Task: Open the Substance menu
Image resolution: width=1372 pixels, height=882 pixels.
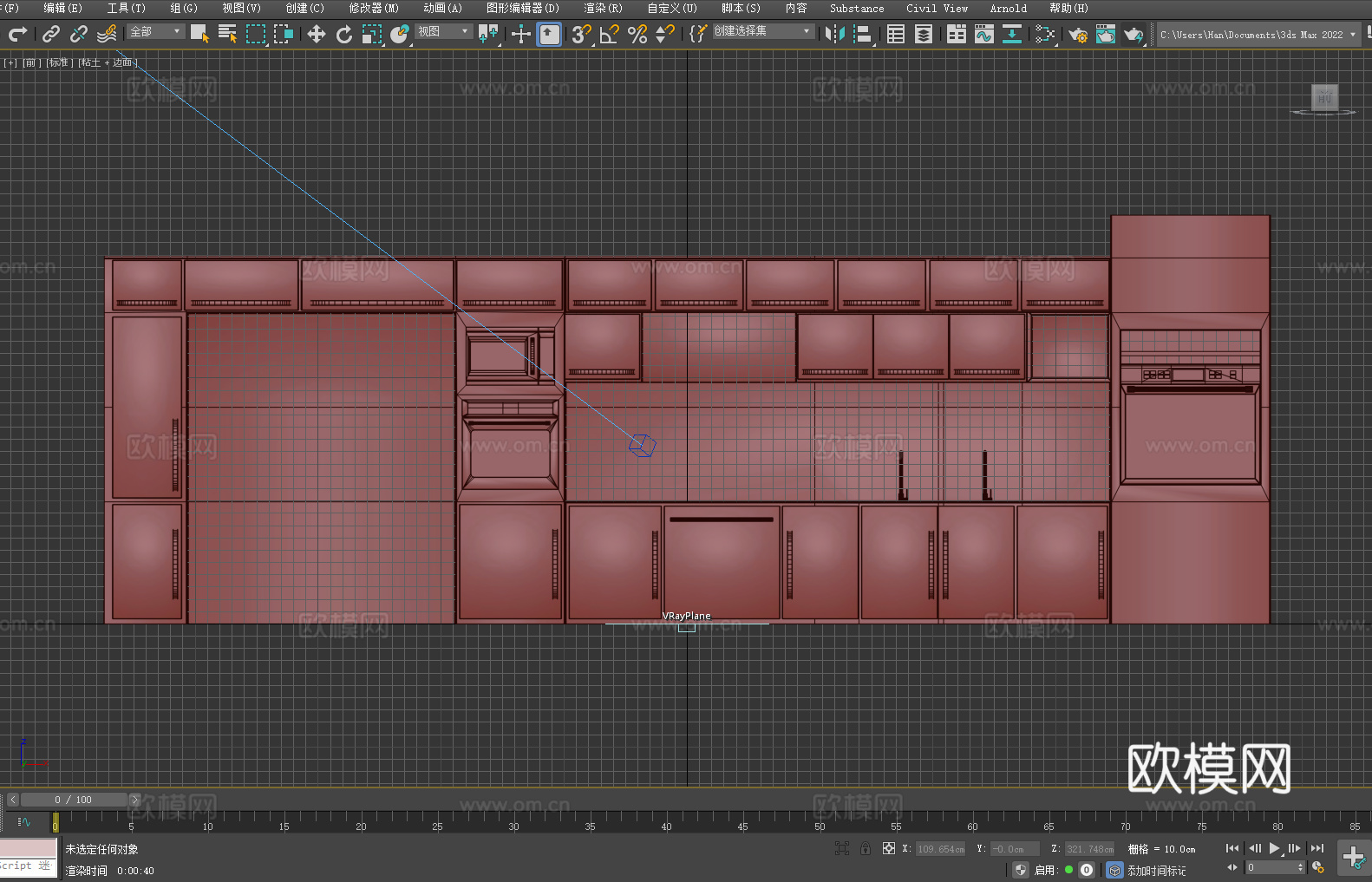Action: click(857, 8)
